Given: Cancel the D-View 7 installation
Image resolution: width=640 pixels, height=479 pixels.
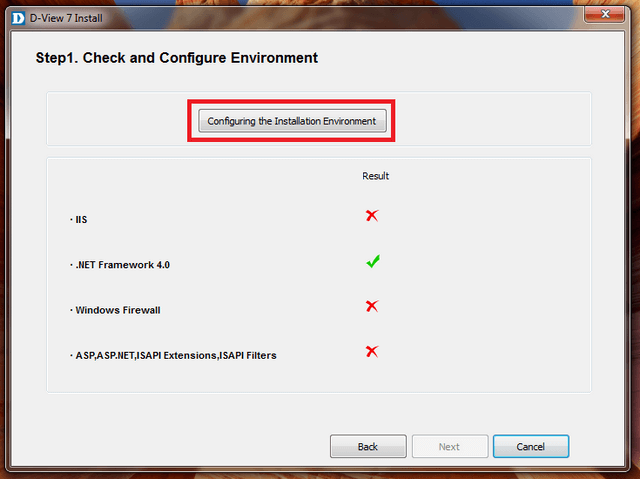Looking at the screenshot, I should 530,446.
